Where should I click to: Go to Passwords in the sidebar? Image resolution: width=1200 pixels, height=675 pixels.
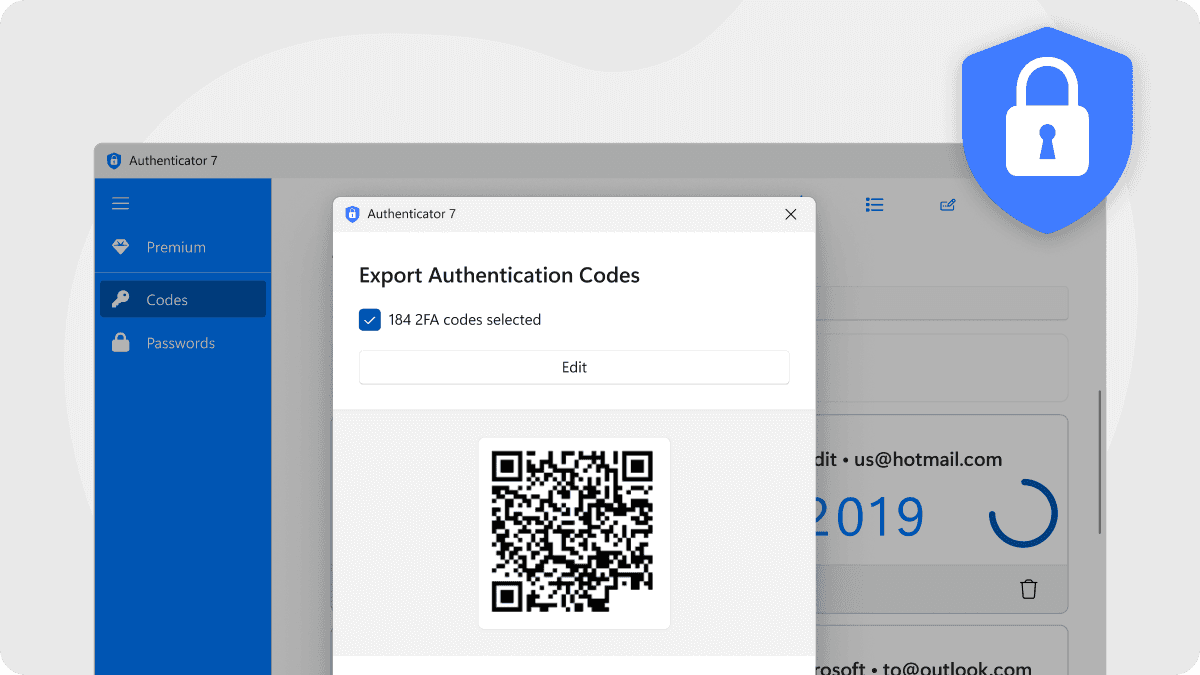[183, 343]
